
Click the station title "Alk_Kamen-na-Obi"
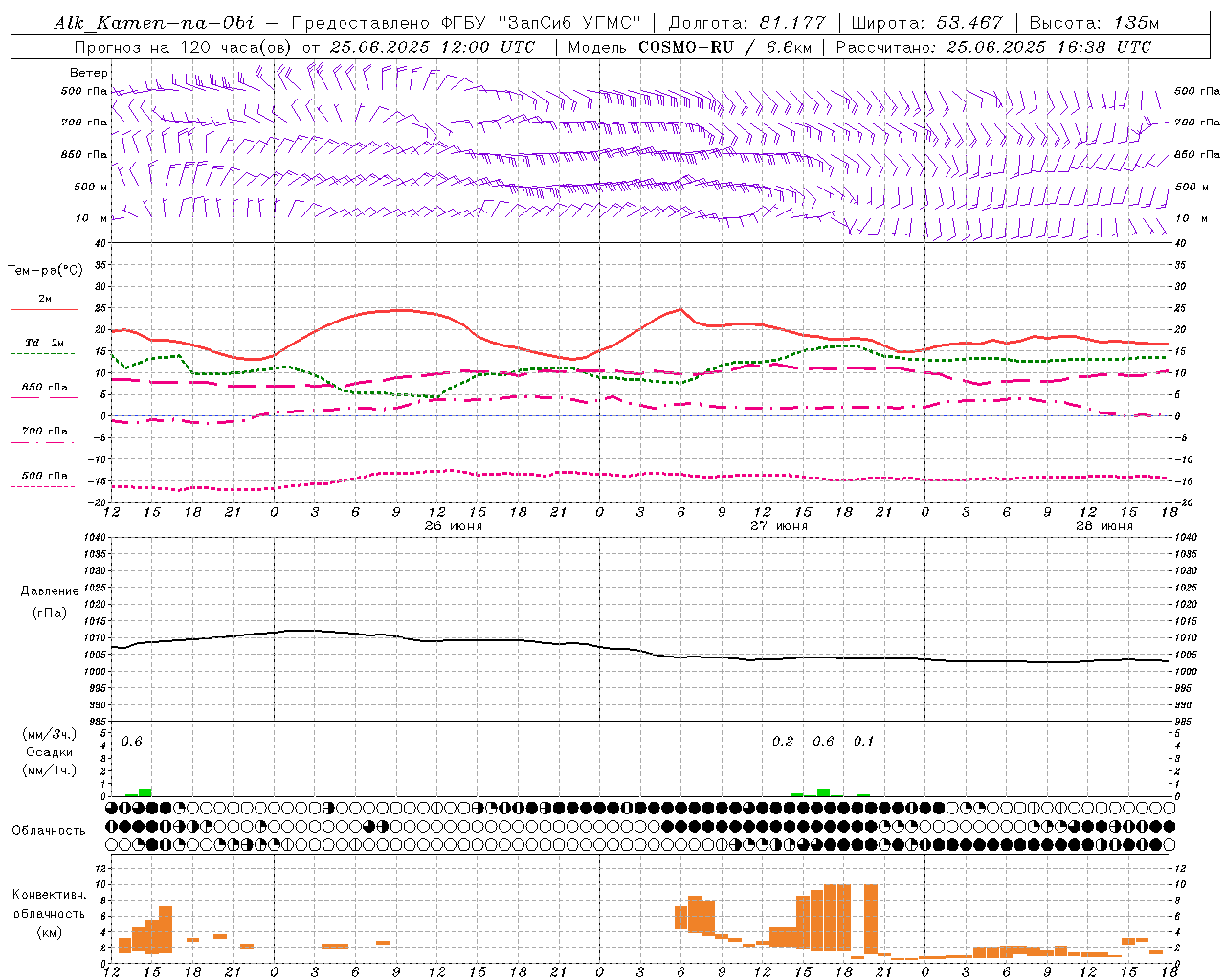(154, 23)
